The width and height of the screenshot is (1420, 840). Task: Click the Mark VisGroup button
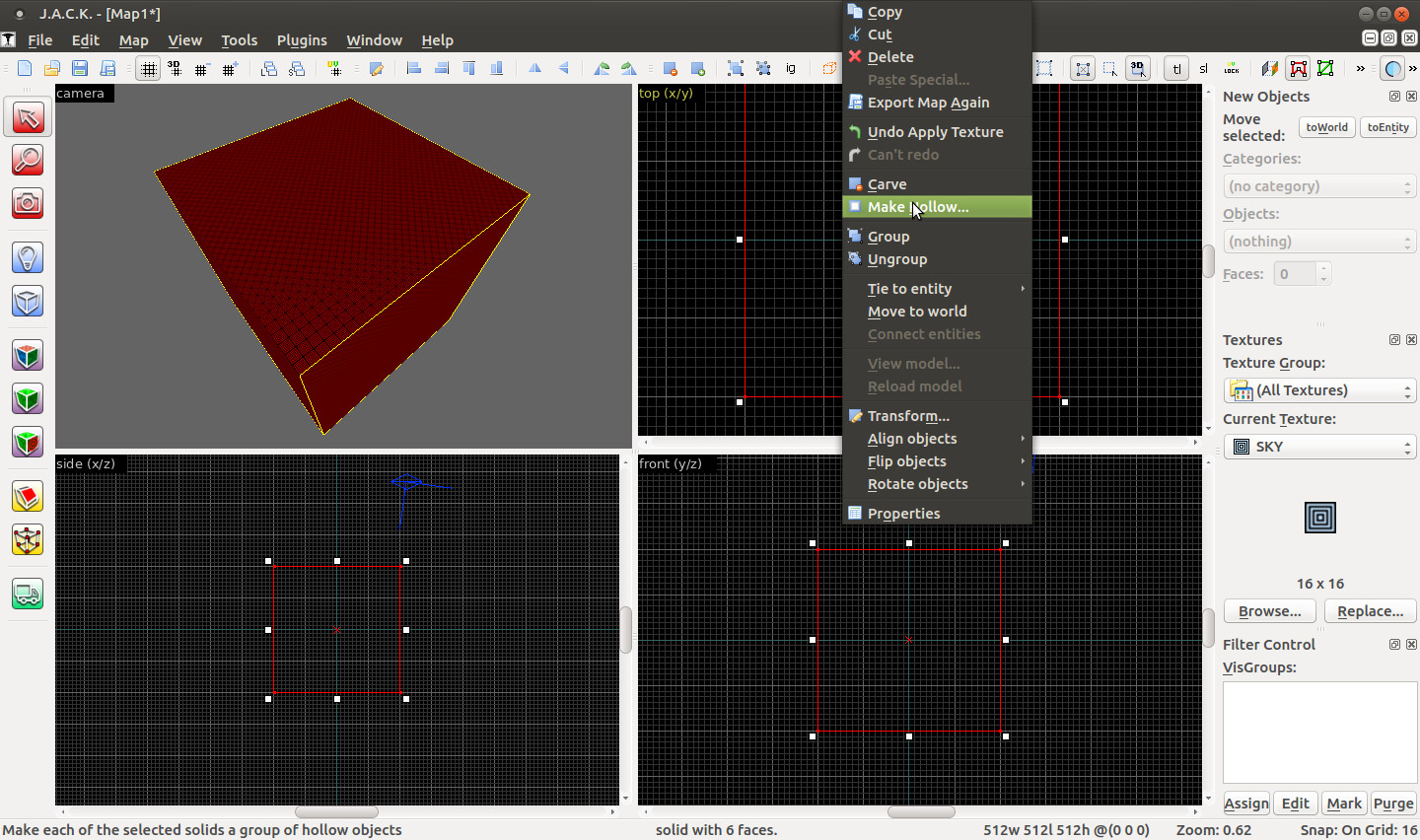1344,804
